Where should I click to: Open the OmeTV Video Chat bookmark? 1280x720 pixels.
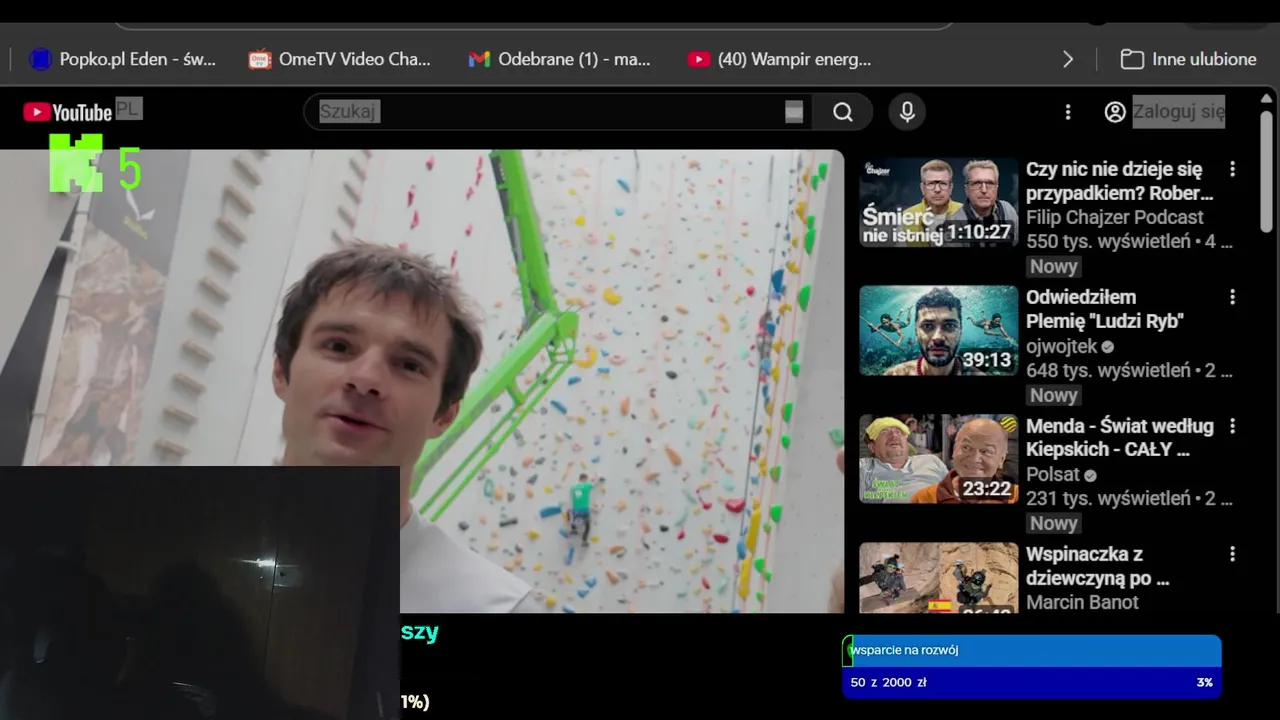pos(340,59)
